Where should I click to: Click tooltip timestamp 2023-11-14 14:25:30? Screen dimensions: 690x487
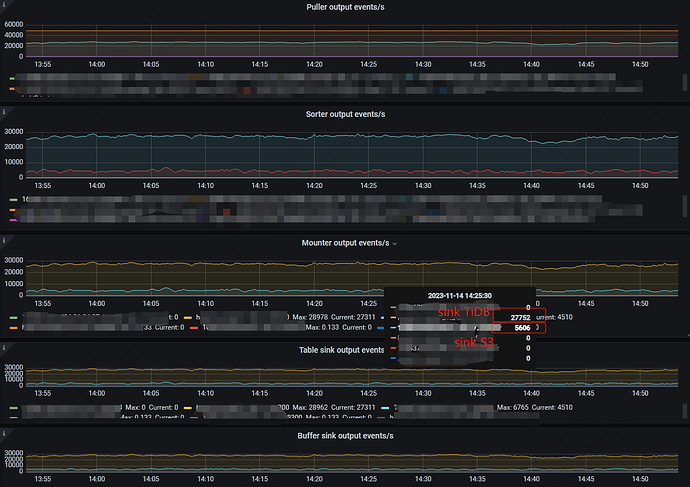(459, 296)
